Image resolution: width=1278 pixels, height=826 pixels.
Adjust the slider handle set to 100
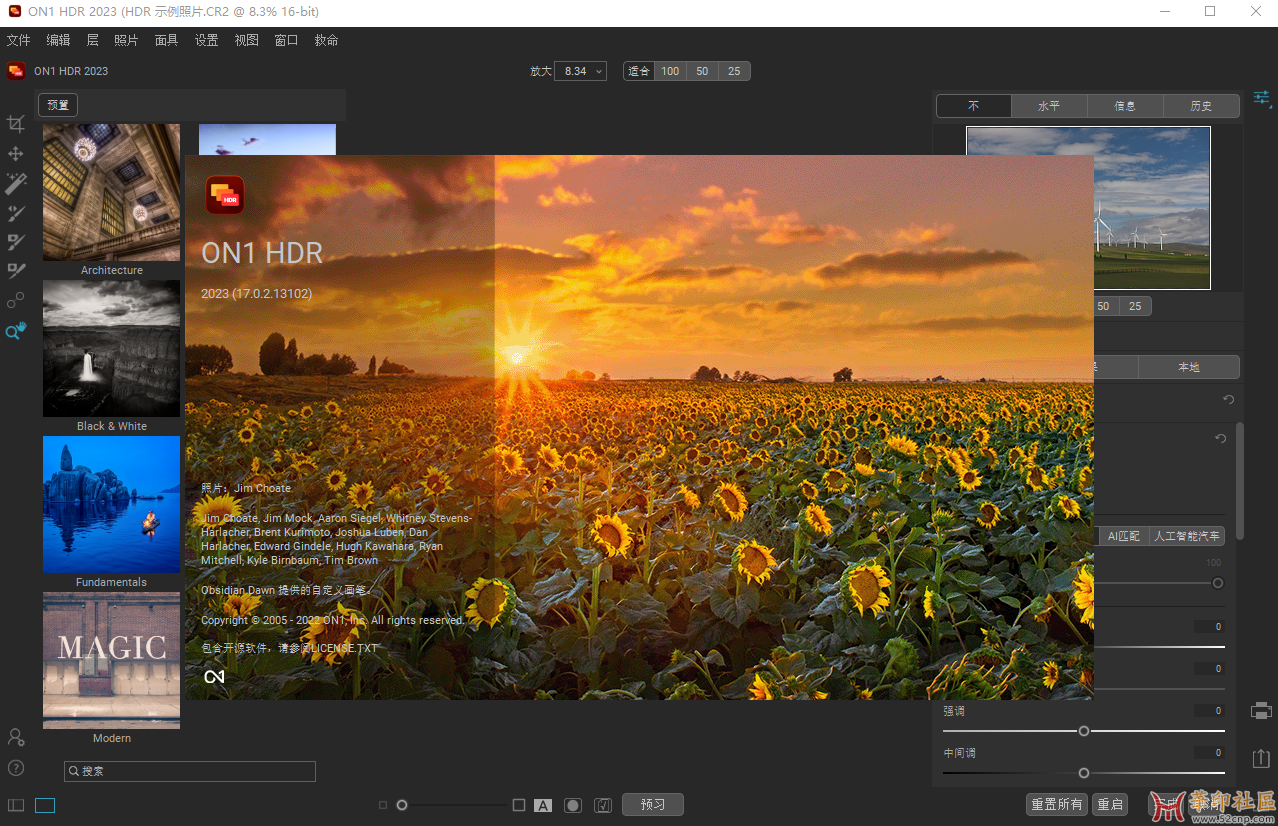pyautogui.click(x=1217, y=583)
